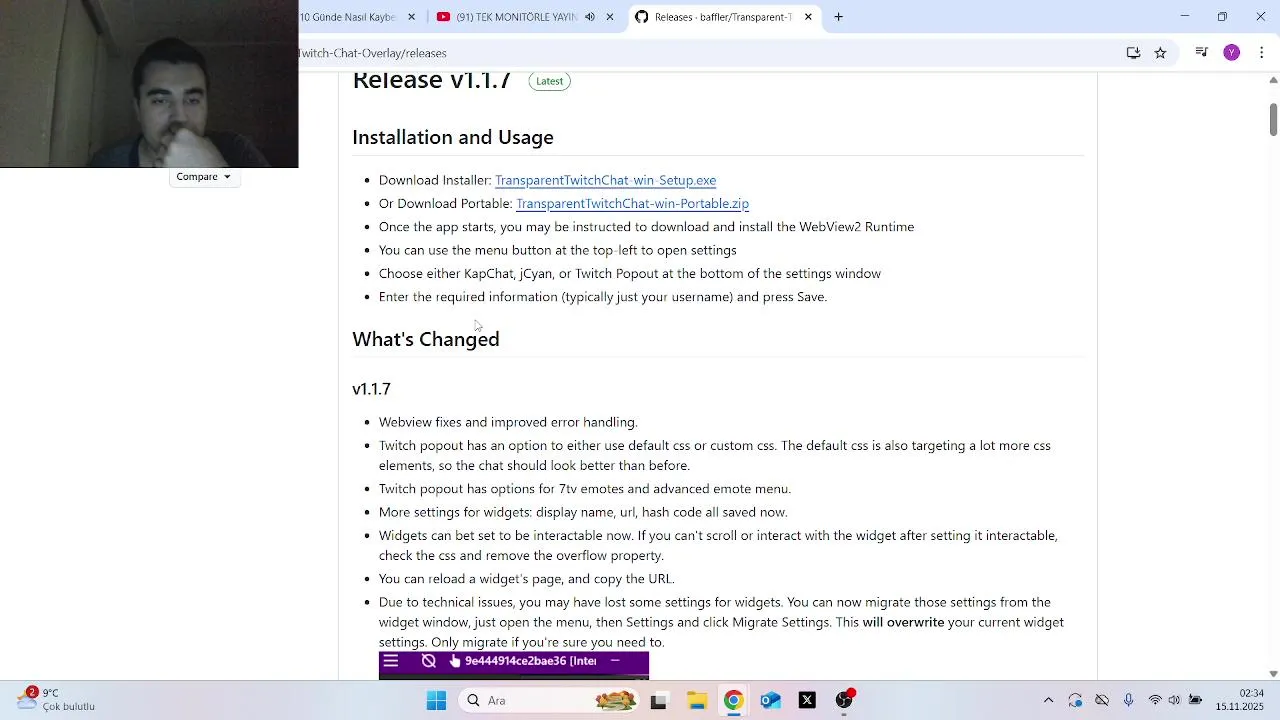Close the '10 Günde Nasıl Kaybe' tab
1280x720 pixels.
click(411, 17)
